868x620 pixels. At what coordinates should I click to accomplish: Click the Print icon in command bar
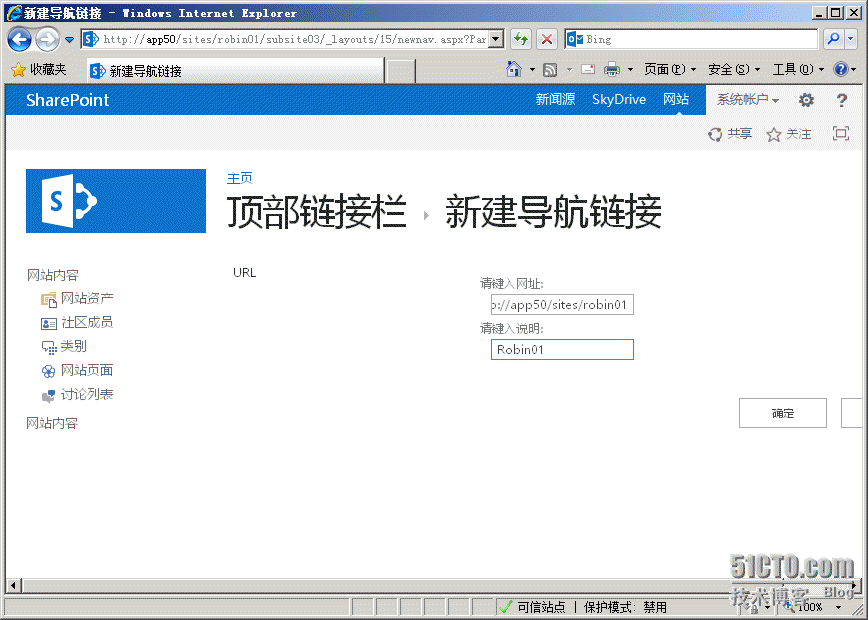(612, 69)
